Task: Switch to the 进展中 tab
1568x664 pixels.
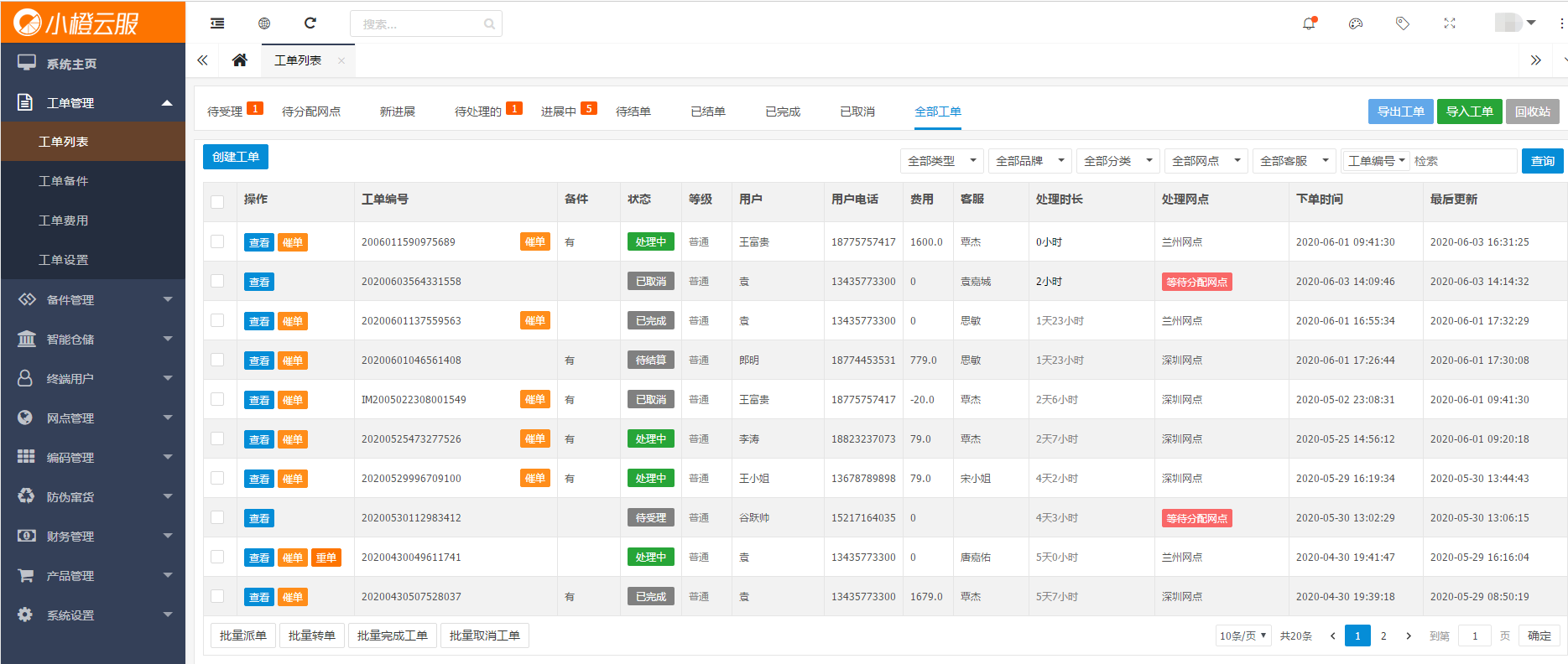Action: pyautogui.click(x=559, y=112)
